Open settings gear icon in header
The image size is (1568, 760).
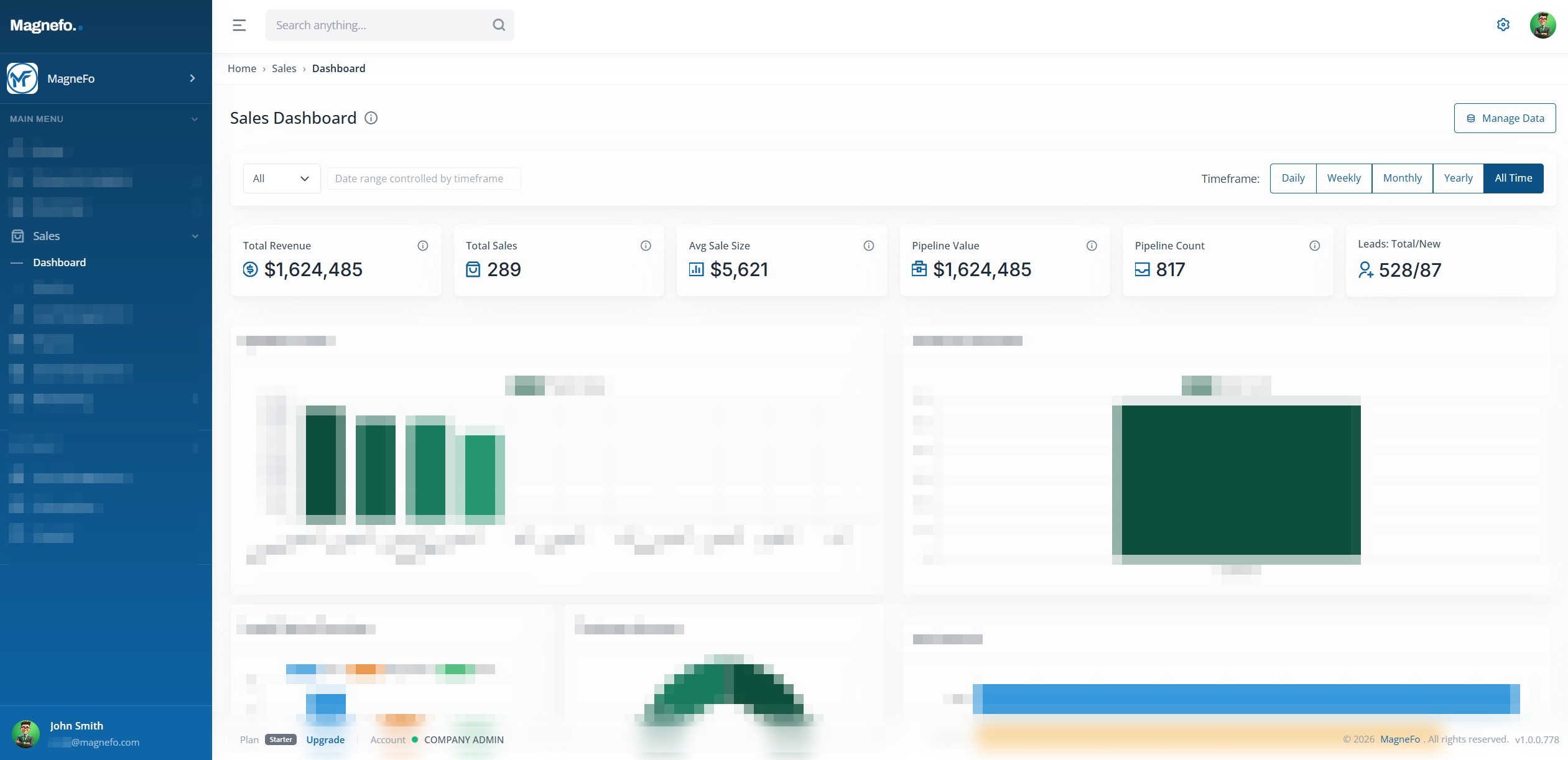pyautogui.click(x=1503, y=25)
